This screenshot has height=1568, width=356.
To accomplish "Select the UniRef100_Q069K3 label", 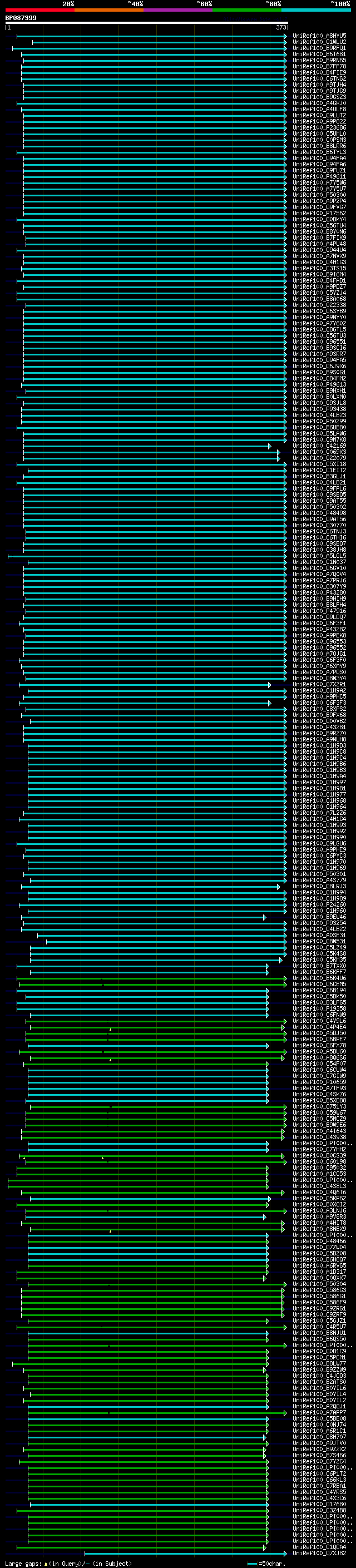I will (319, 452).
